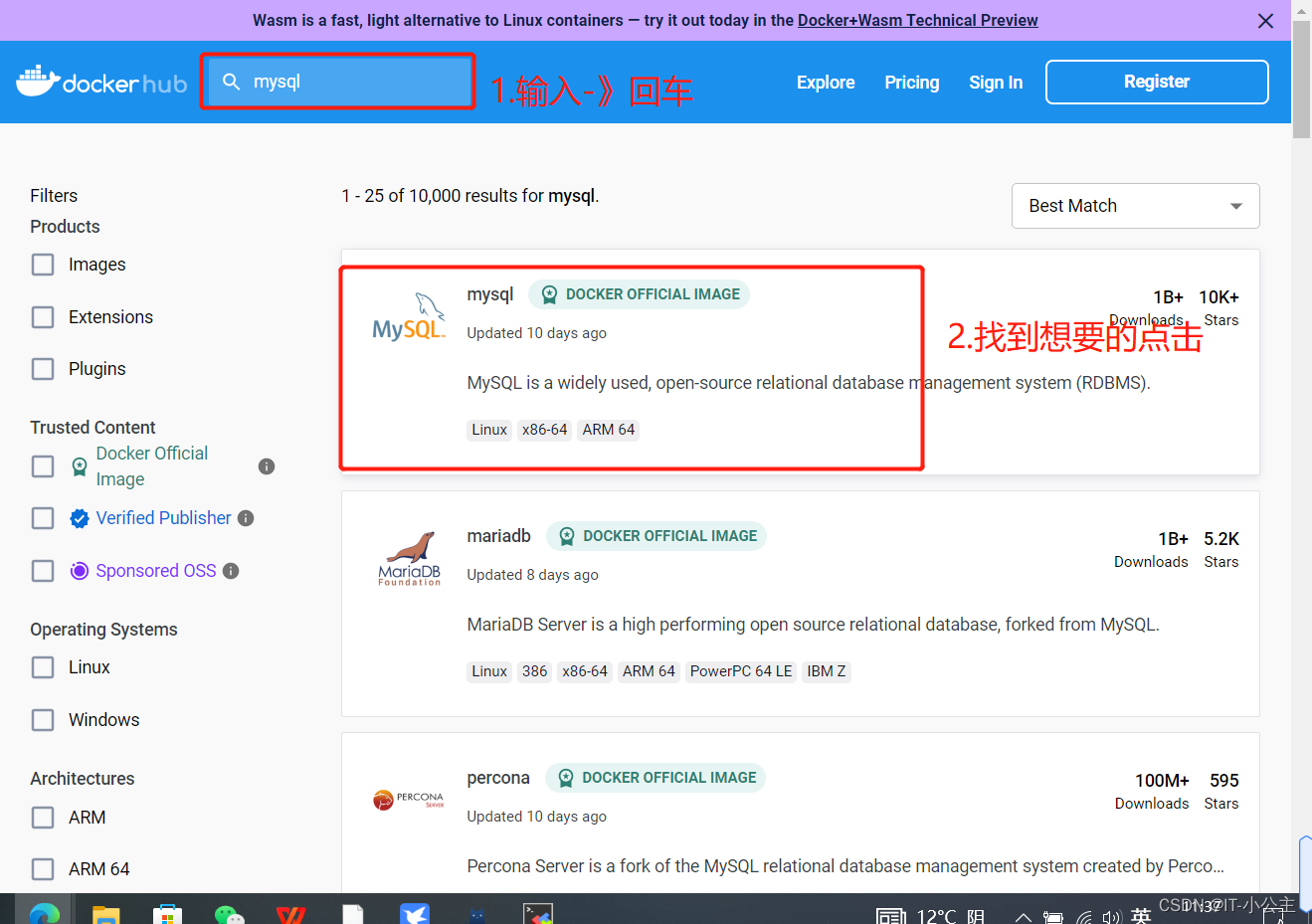
Task: Click the Sponsored OSS filter label
Action: pyautogui.click(x=156, y=571)
